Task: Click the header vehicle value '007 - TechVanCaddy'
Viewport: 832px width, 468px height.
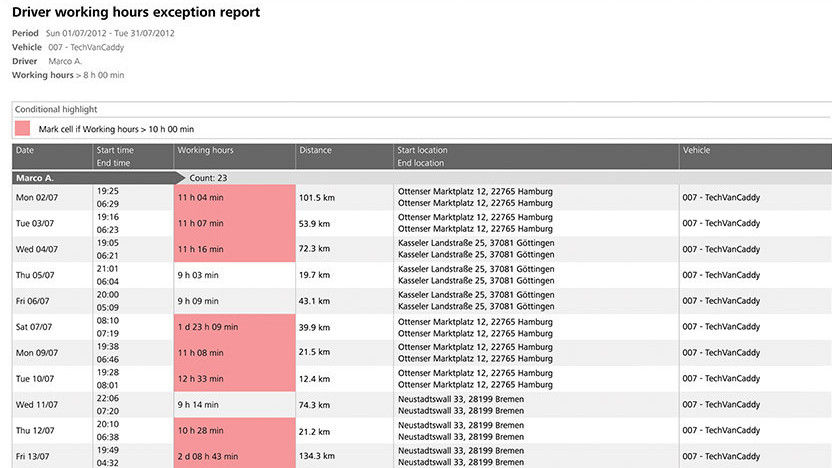Action: 86,47
